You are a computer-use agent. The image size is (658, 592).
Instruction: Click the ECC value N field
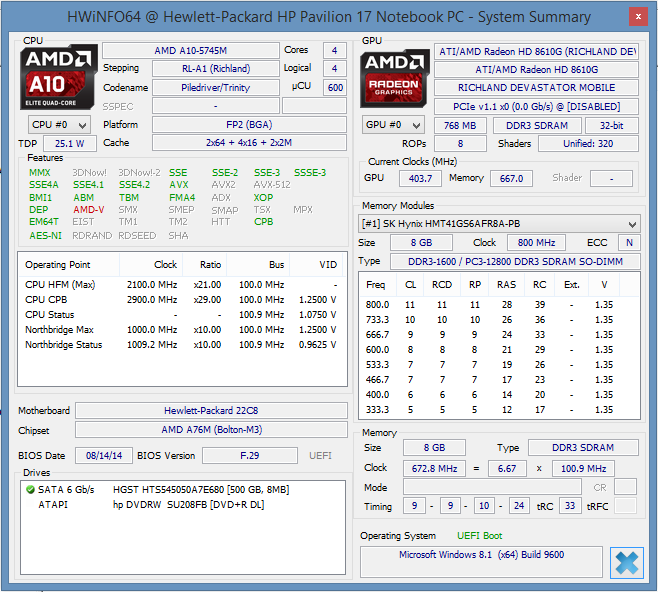tap(629, 243)
